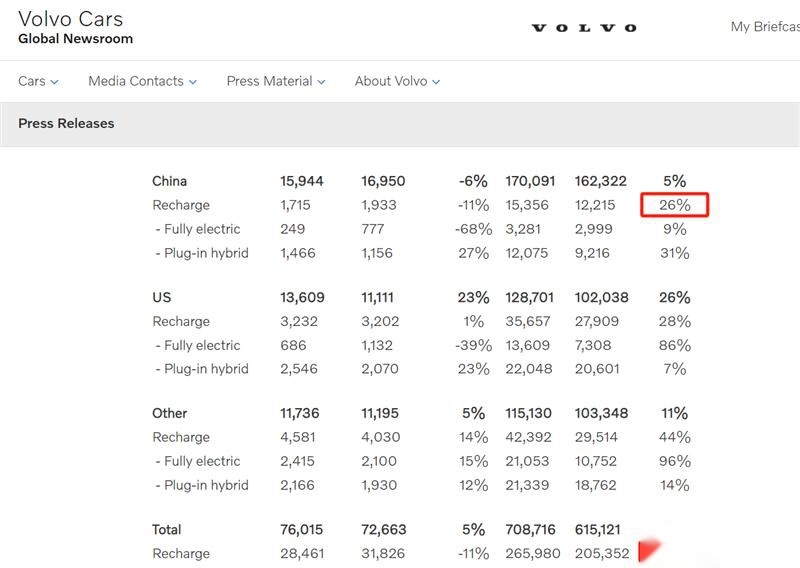Image resolution: width=800 pixels, height=568 pixels.
Task: Select the Other value 11,736
Action: [299, 413]
